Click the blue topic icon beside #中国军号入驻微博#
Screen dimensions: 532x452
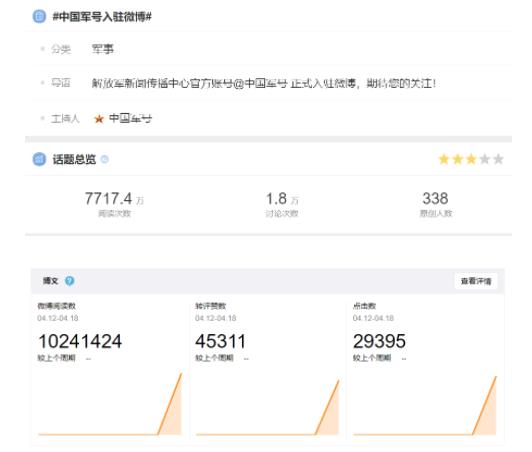tap(39, 16)
